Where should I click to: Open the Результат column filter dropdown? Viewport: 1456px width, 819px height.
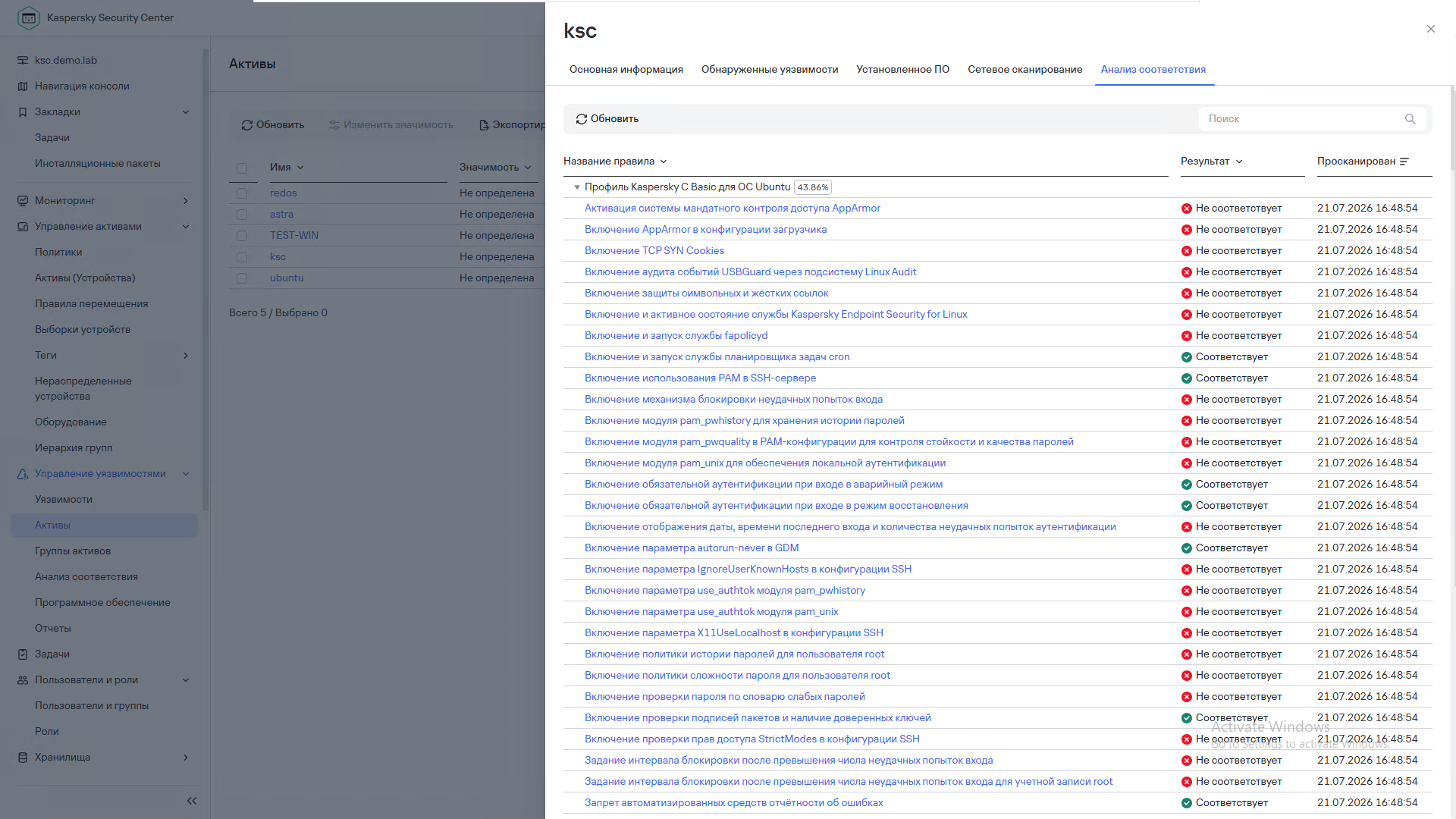[x=1239, y=162]
